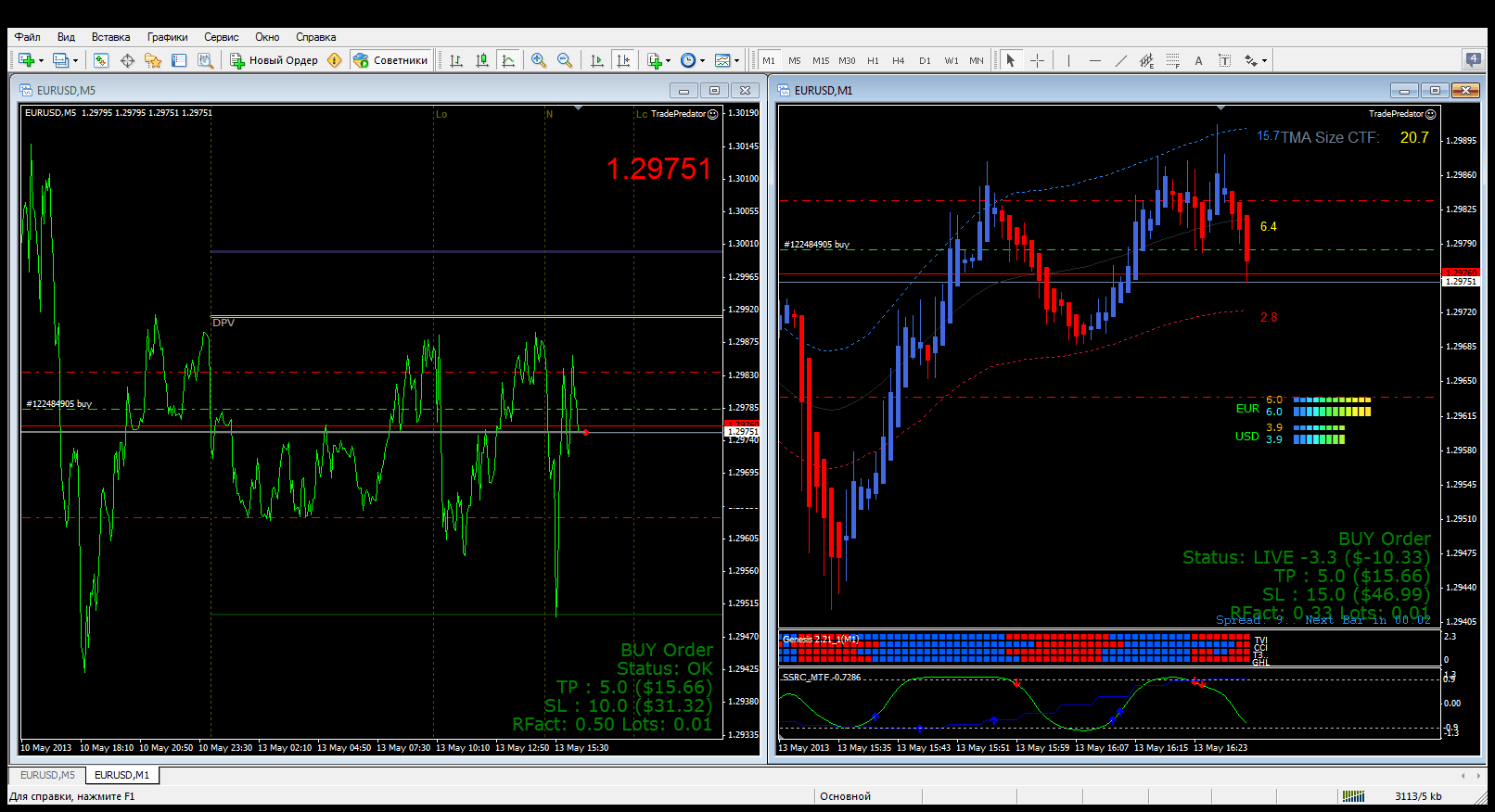The width and height of the screenshot is (1495, 812).
Task: Select M30 timeframe
Action: pos(847,60)
